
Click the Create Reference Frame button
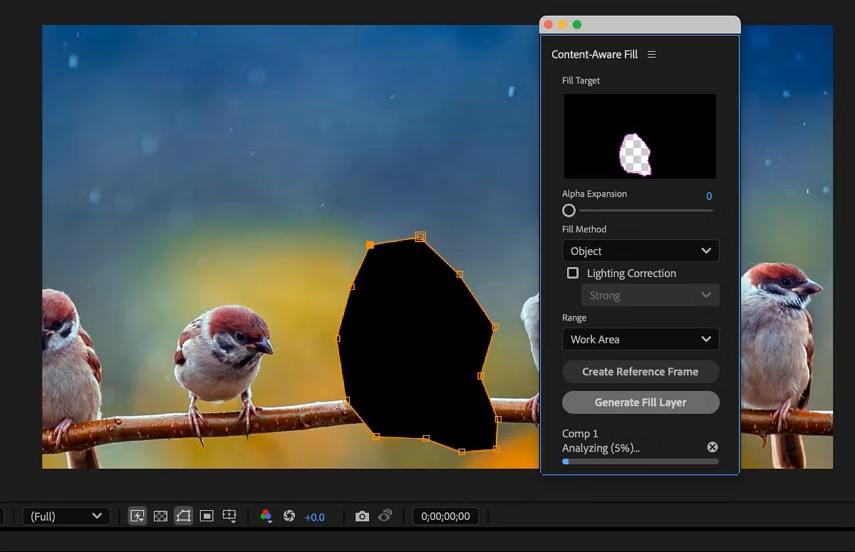tap(640, 371)
